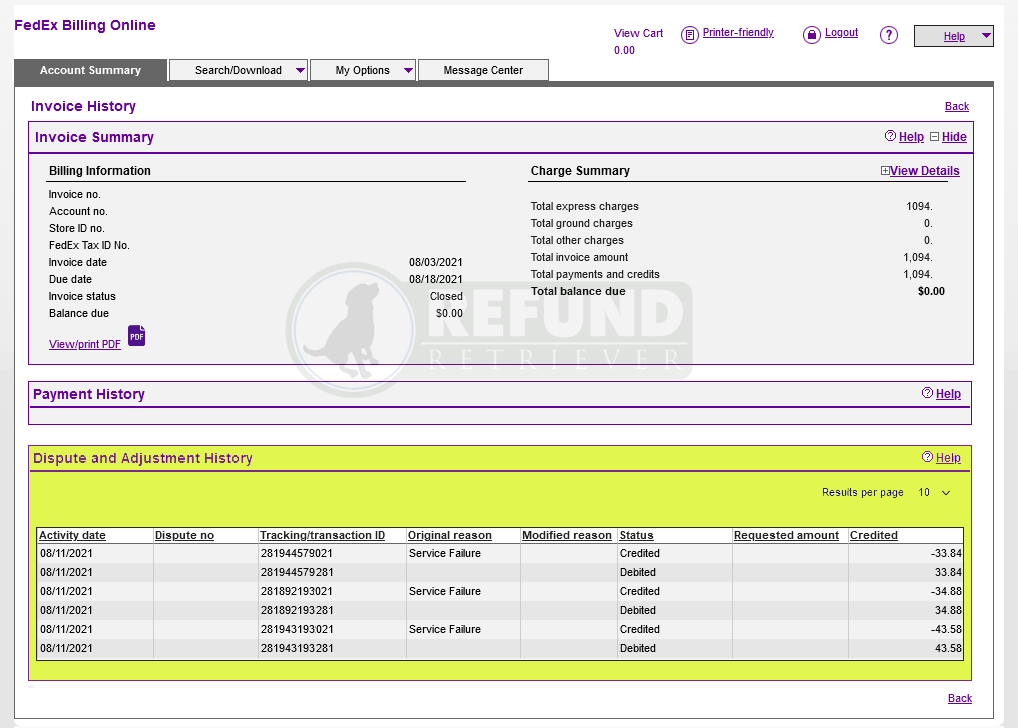The width and height of the screenshot is (1018, 728).
Task: Open the Search/Download tab
Action: coord(238,70)
